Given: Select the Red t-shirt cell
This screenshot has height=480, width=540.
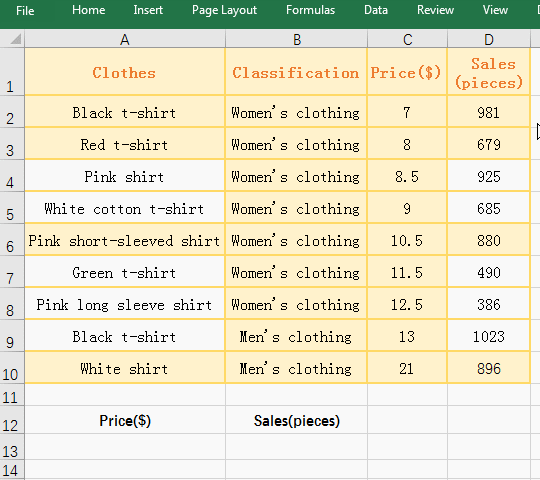Looking at the screenshot, I should [125, 144].
